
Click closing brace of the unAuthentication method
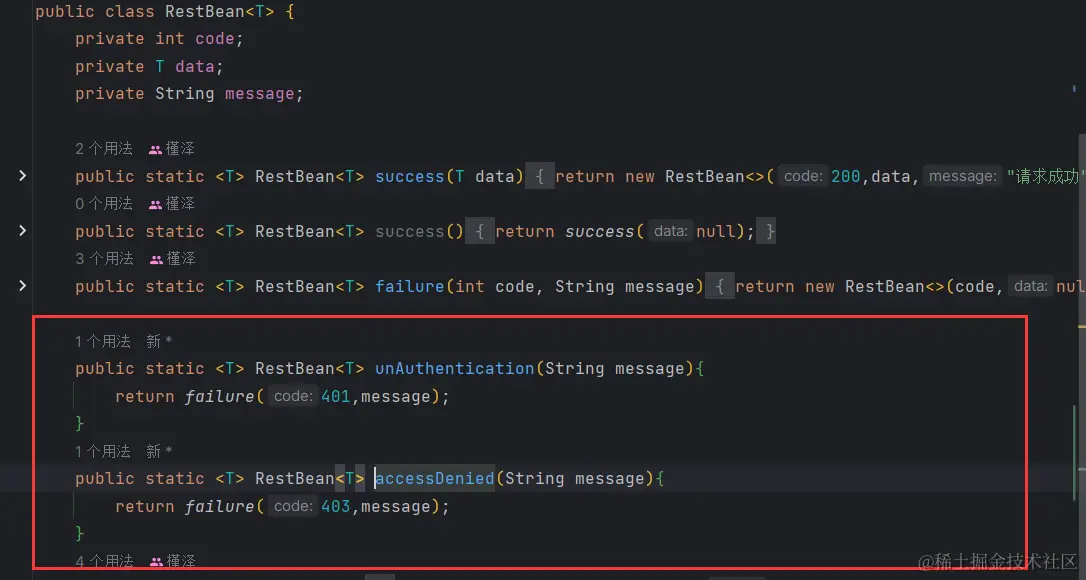click(80, 423)
